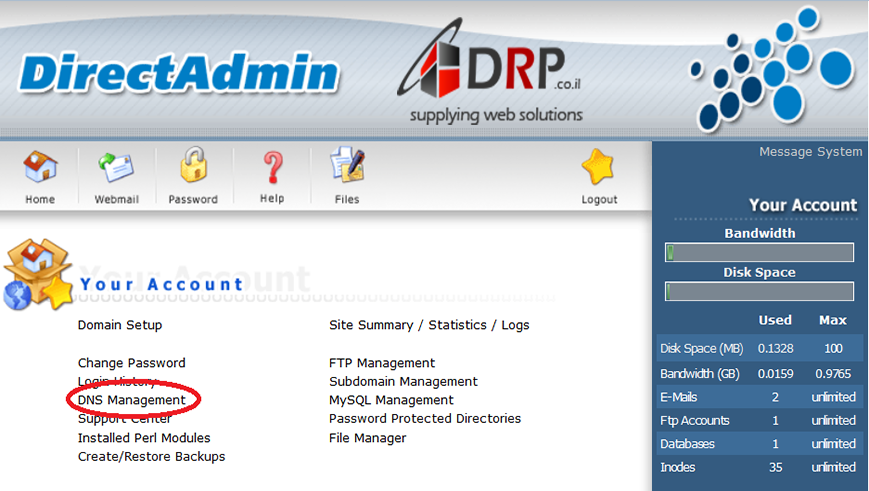Click the Bandwidth usage bar
The image size is (869, 491).
click(759, 252)
